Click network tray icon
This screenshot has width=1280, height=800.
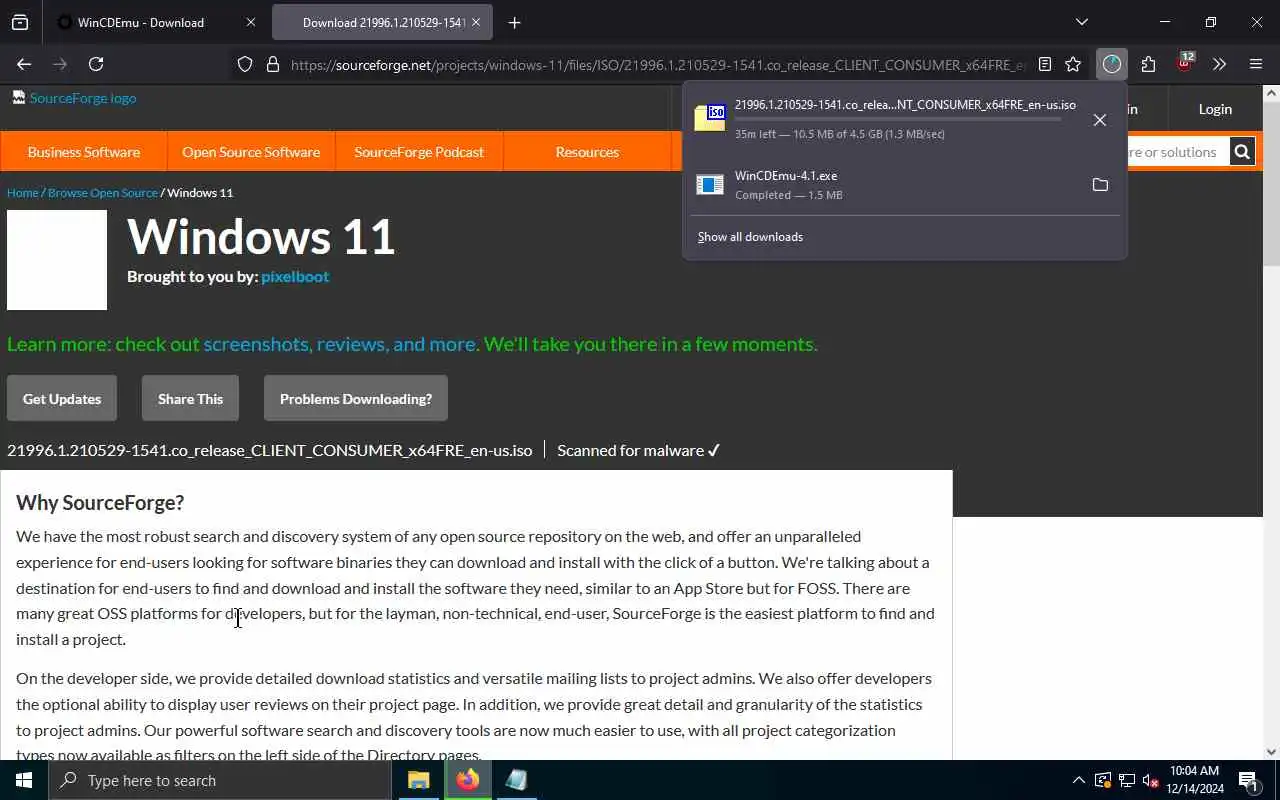click(x=1126, y=780)
